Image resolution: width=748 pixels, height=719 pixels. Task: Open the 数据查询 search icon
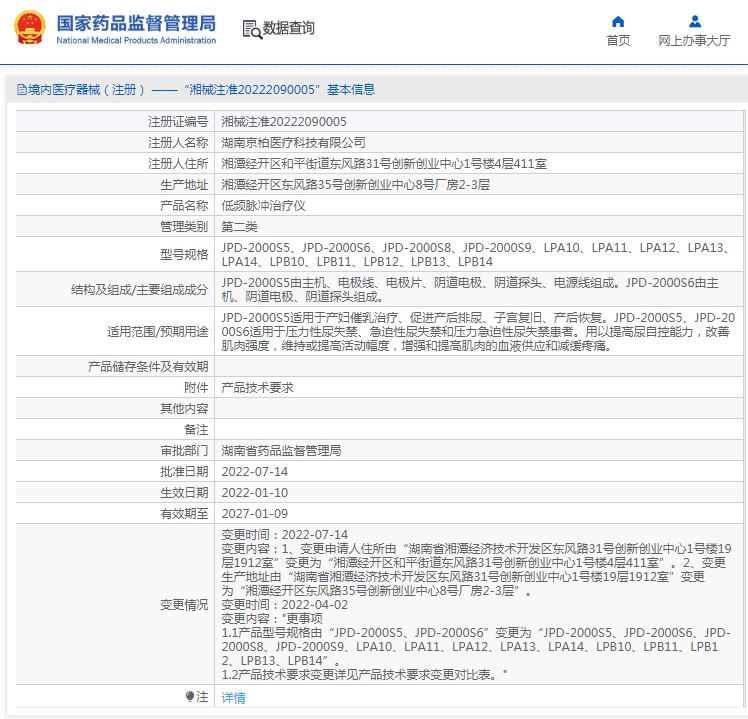(252, 29)
